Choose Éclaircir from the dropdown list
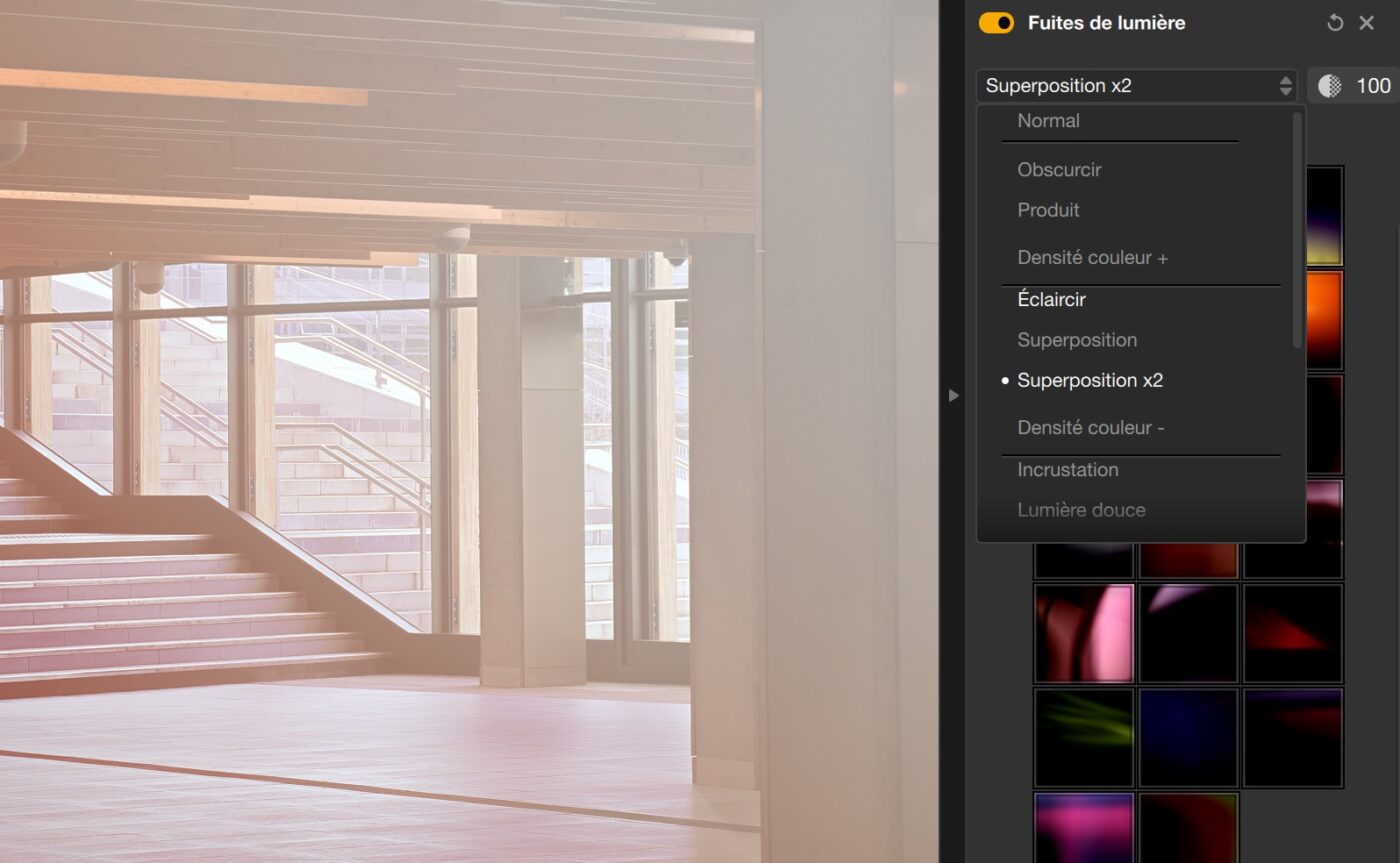 [x=1051, y=300]
